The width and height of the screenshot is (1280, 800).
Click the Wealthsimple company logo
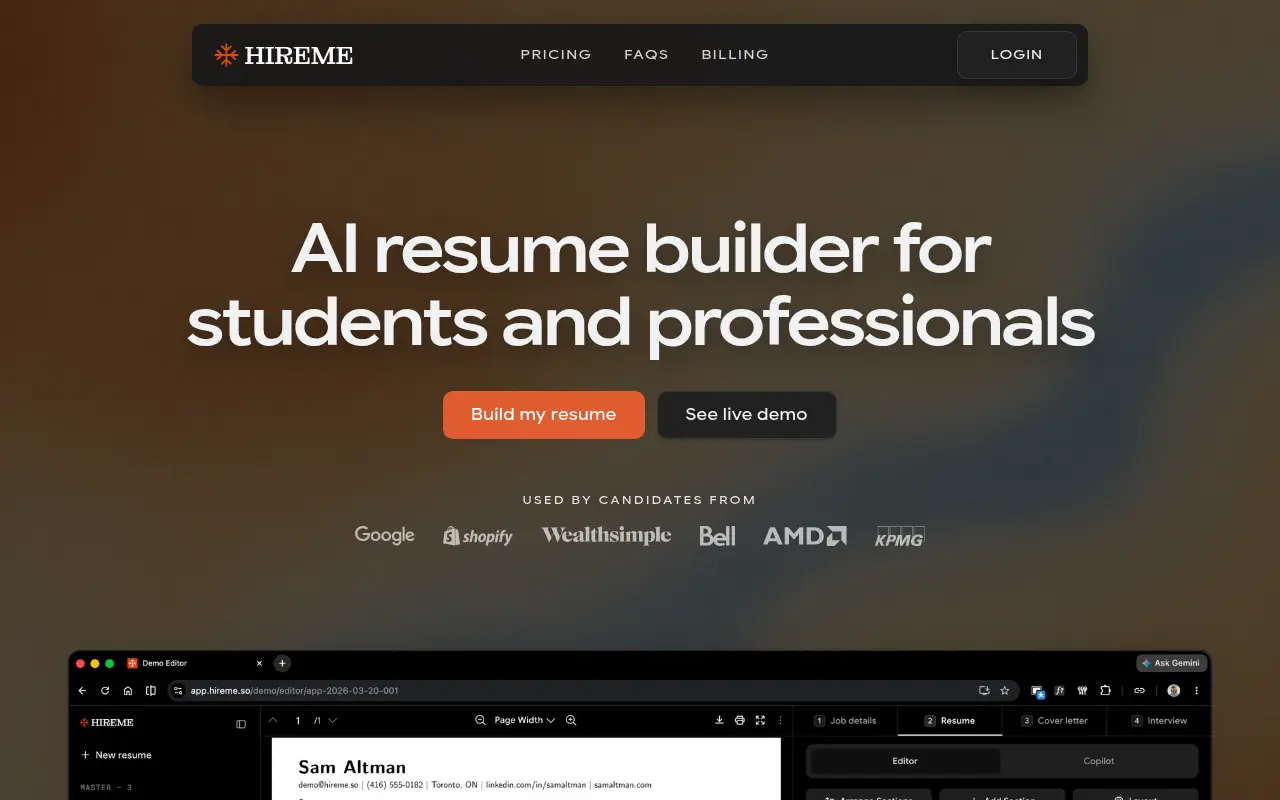[606, 535]
